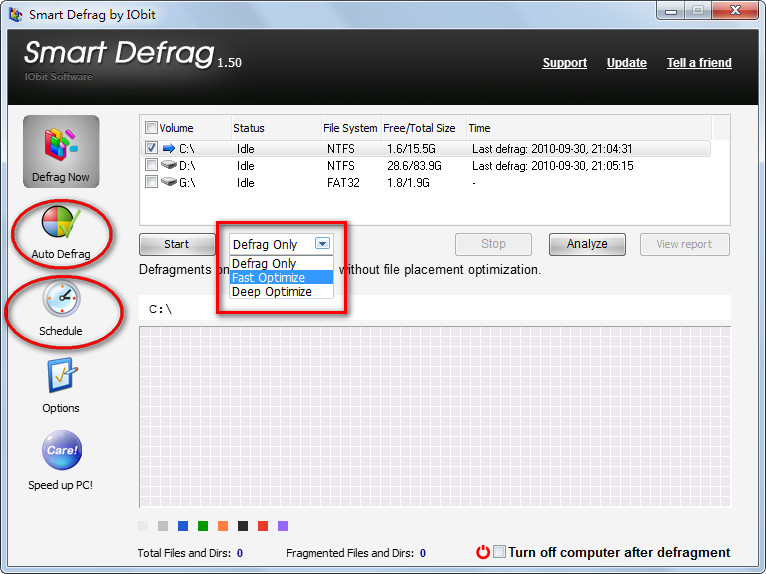
Task: Open the Update link
Action: point(627,63)
